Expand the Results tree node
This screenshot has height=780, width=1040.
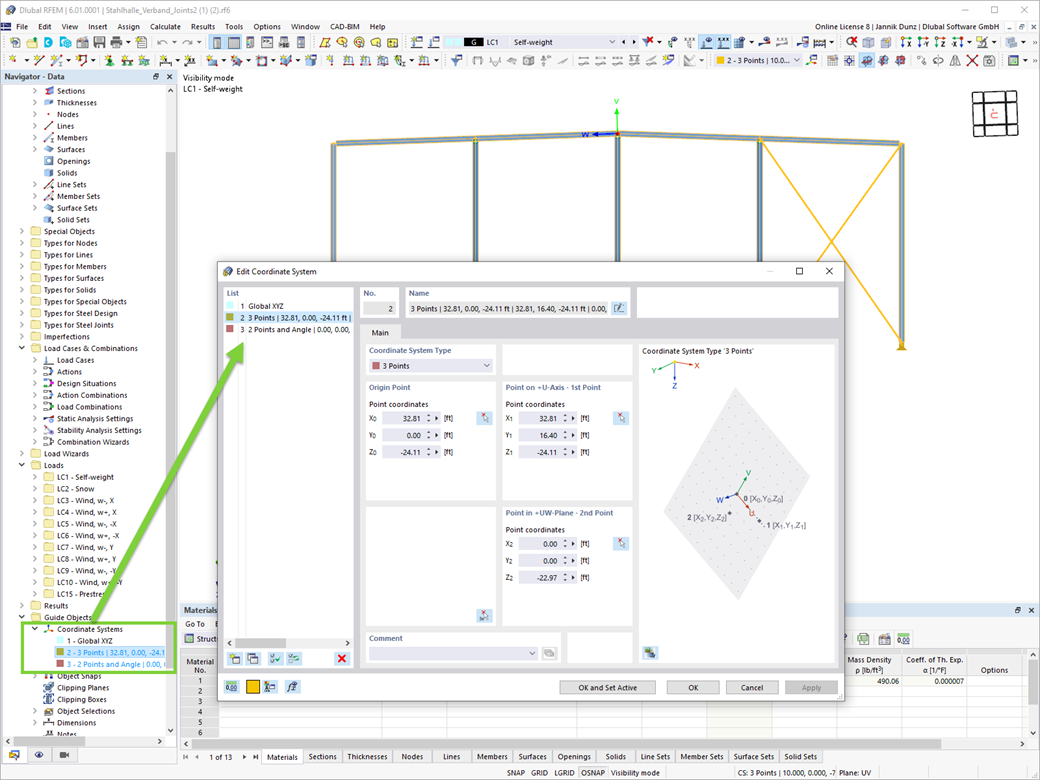point(22,606)
